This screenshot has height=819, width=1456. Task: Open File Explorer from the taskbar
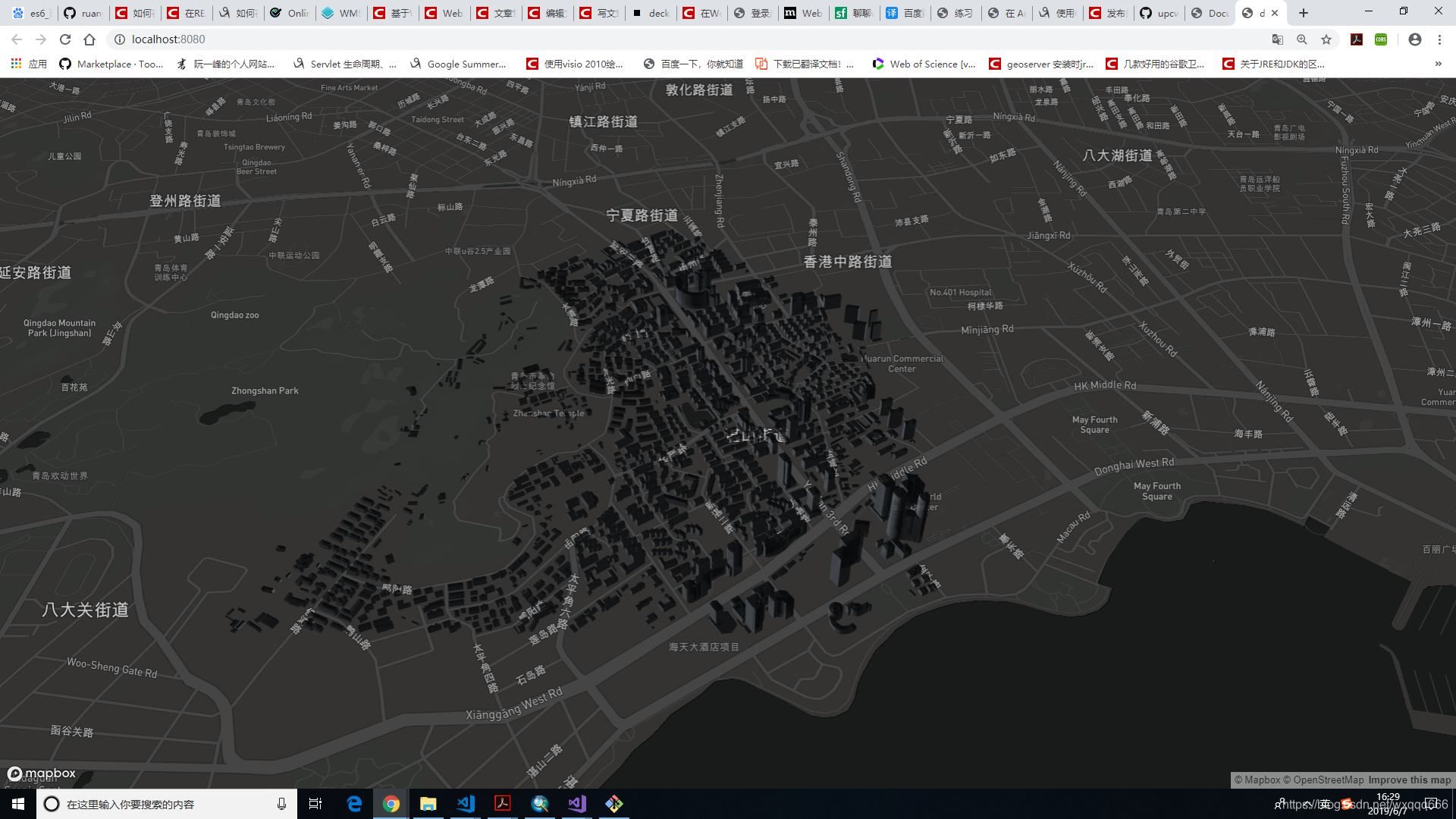click(428, 803)
